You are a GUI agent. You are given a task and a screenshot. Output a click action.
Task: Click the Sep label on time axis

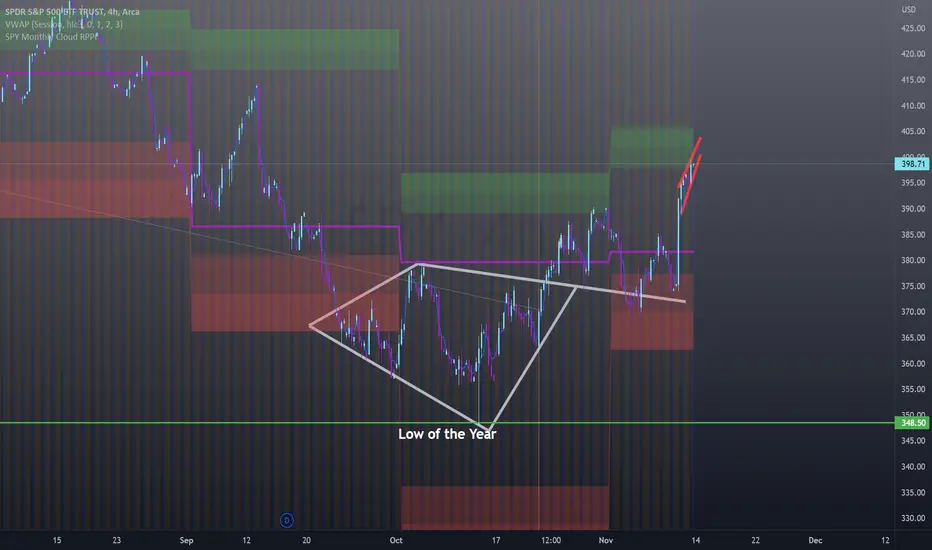click(x=187, y=540)
